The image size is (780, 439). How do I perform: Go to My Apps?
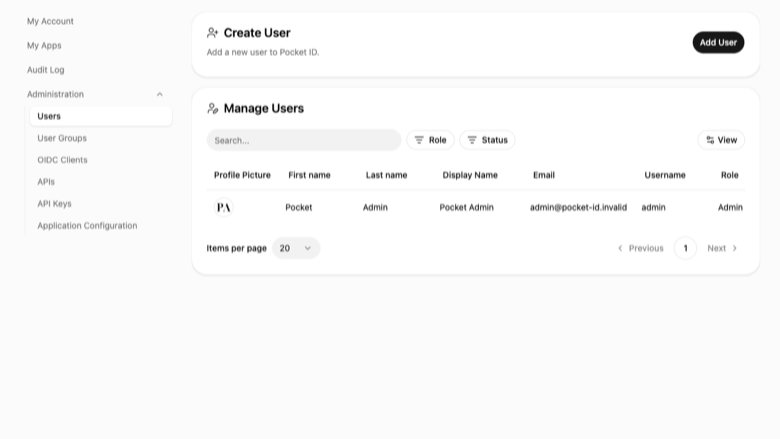tap(44, 46)
